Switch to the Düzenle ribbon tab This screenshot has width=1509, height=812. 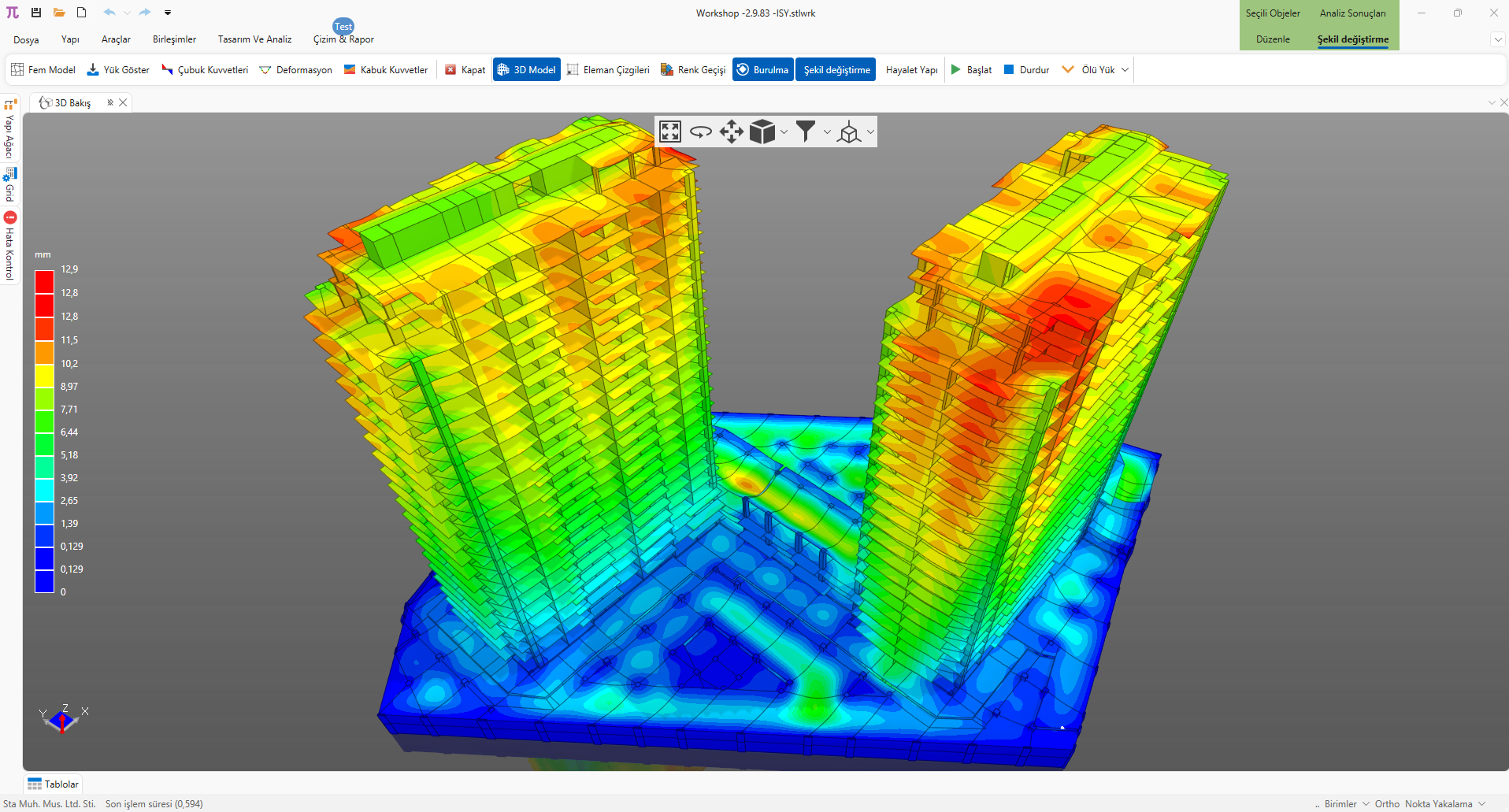click(x=1273, y=39)
